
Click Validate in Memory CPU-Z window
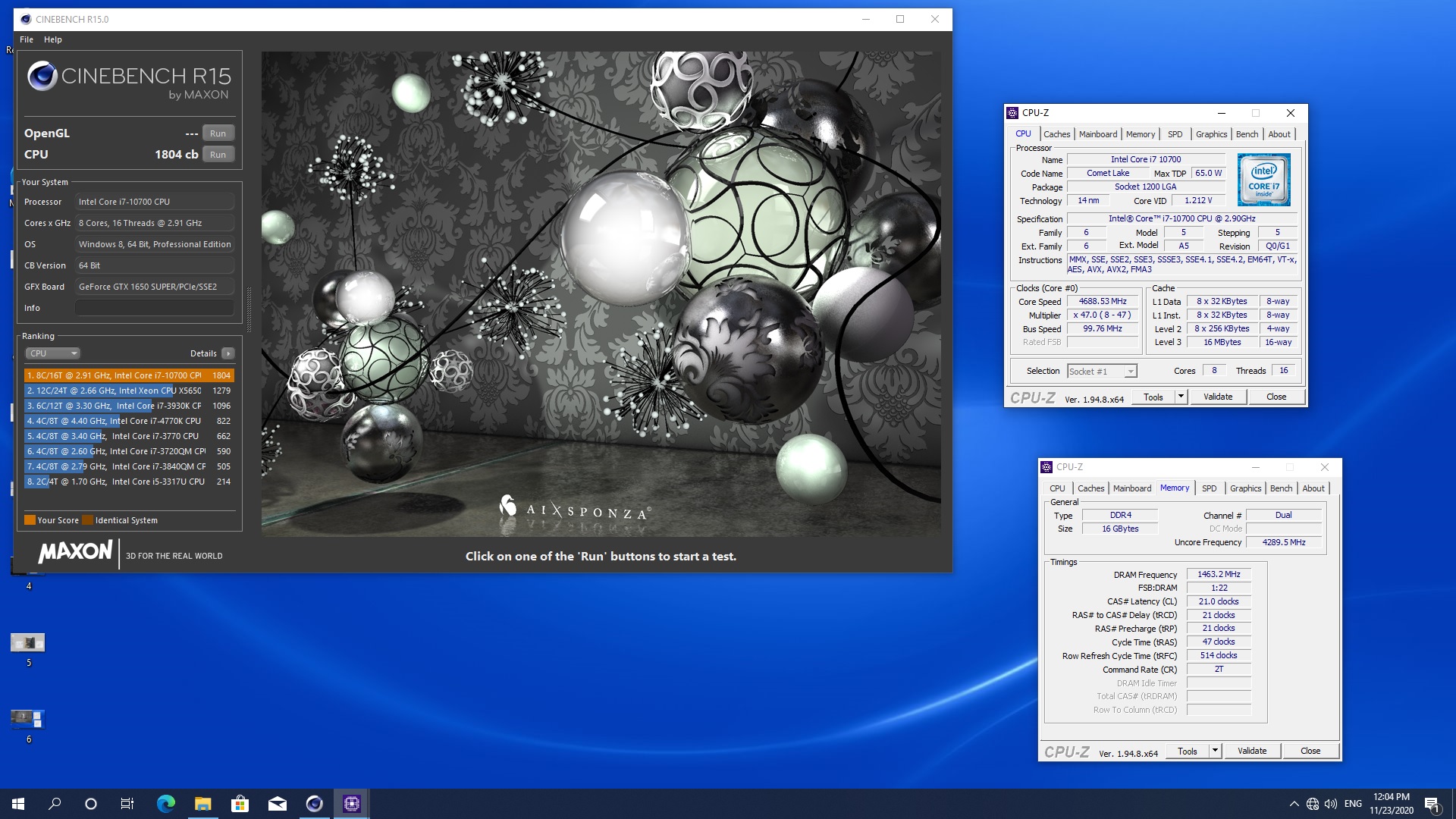[1252, 752]
